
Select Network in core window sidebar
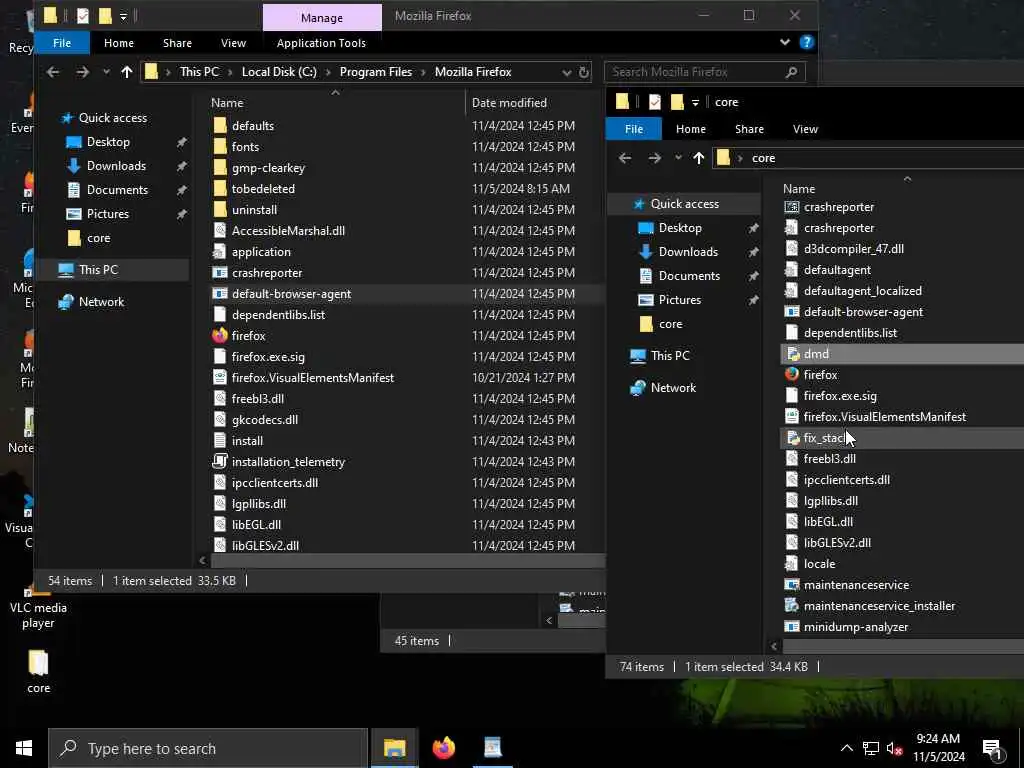673,388
